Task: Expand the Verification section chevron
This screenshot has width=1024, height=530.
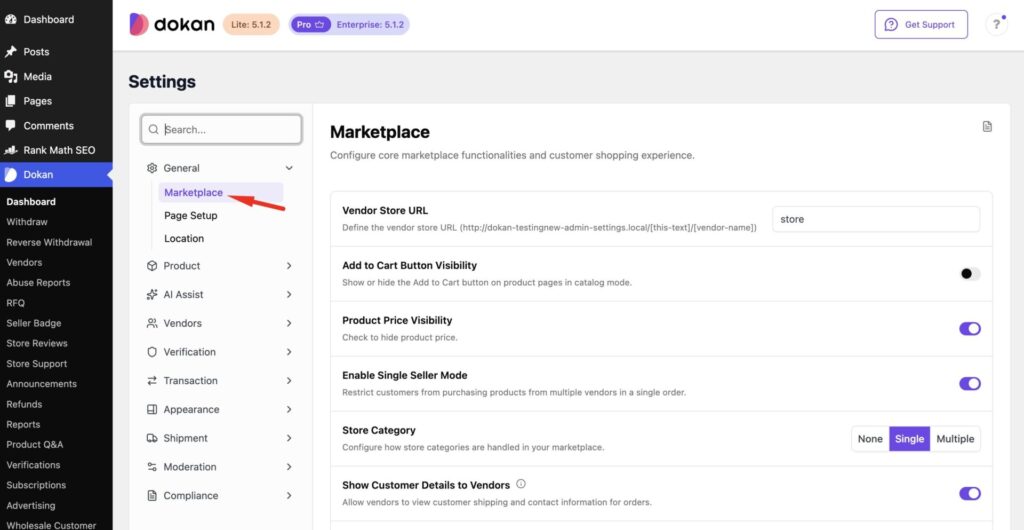Action: click(289, 352)
